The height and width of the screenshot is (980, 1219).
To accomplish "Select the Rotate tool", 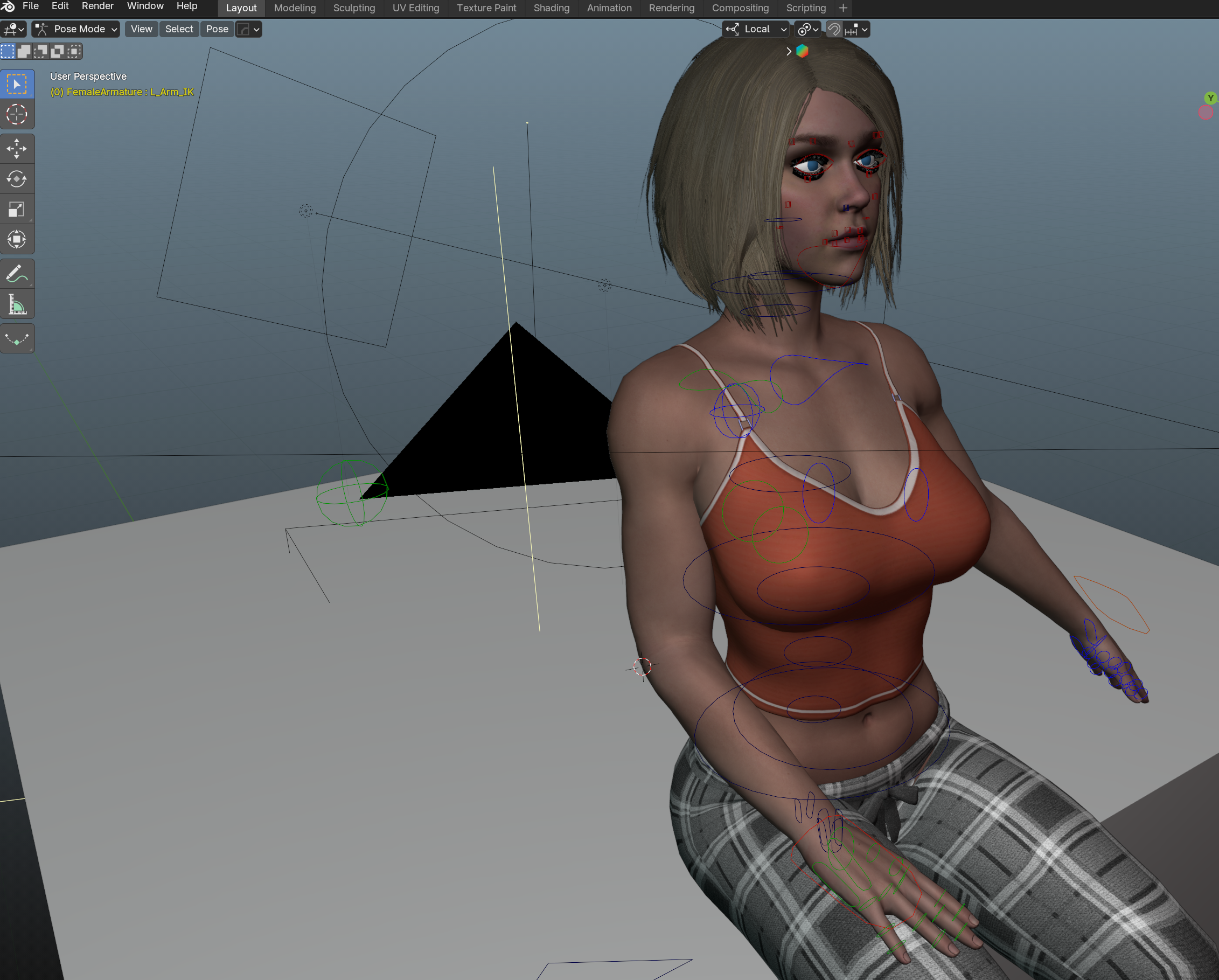I will [17, 179].
